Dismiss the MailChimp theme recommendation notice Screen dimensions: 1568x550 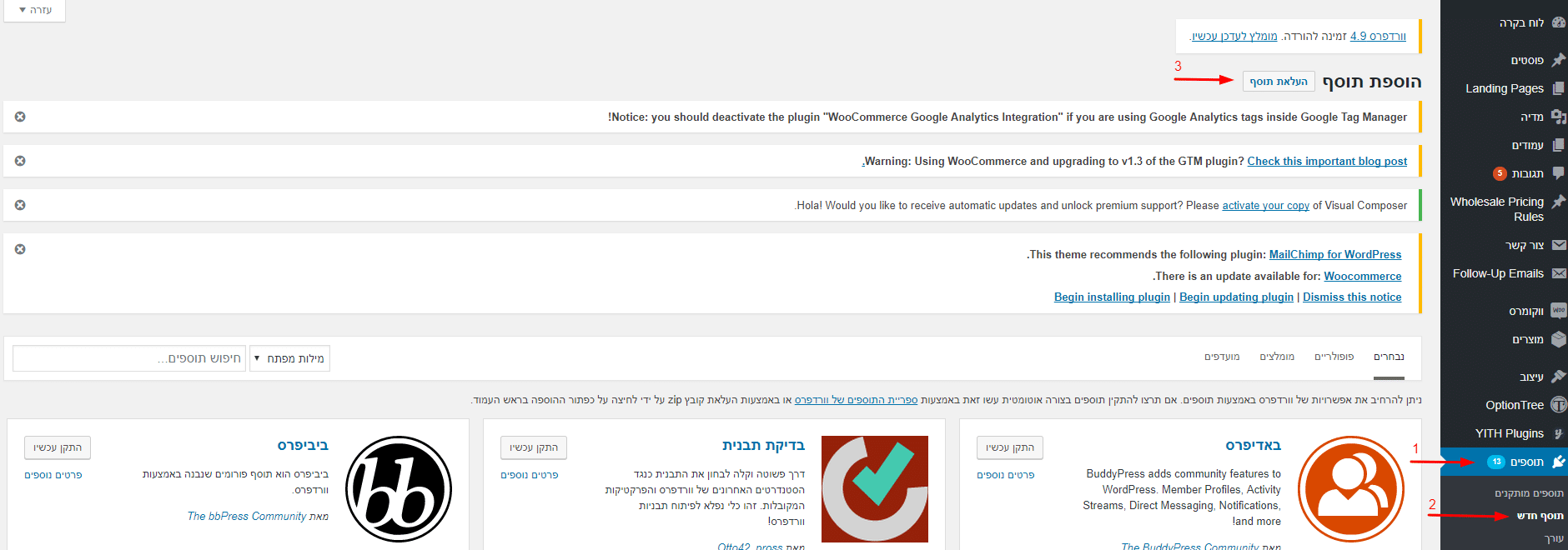[x=20, y=249]
